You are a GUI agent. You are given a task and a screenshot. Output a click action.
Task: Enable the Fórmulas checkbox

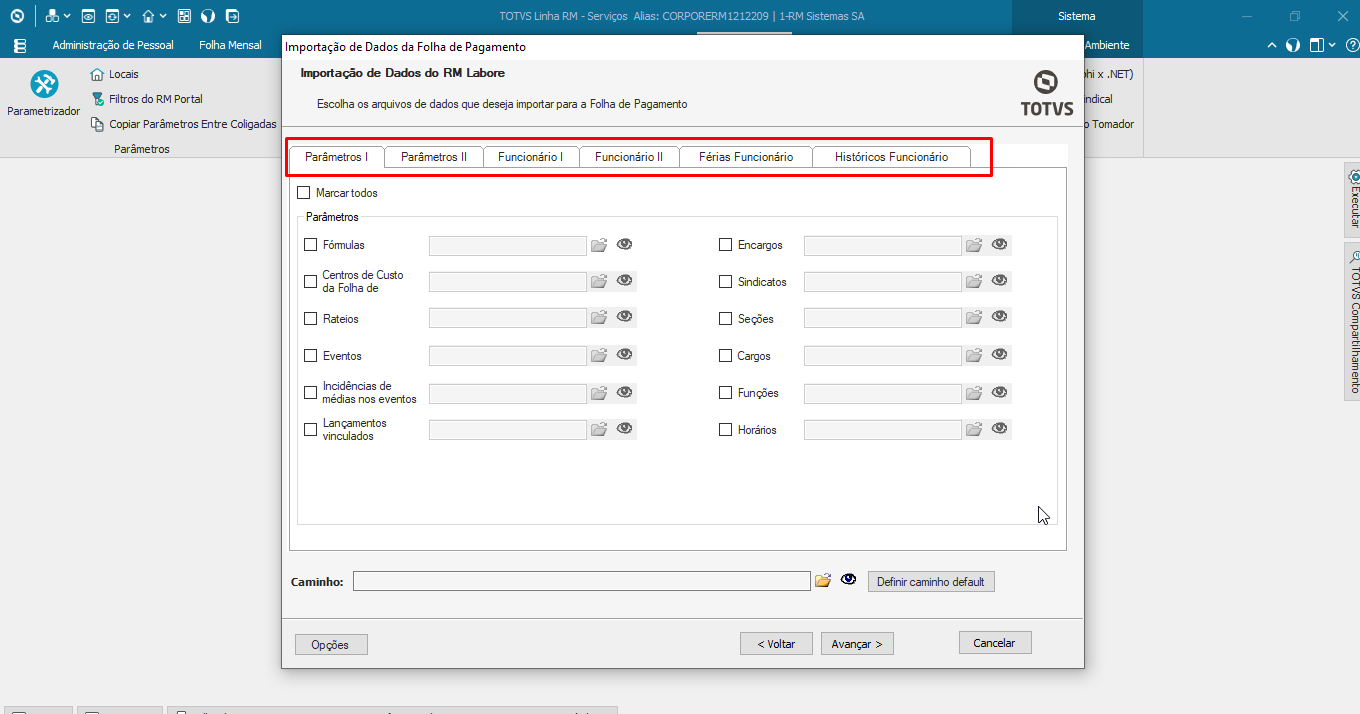click(310, 244)
